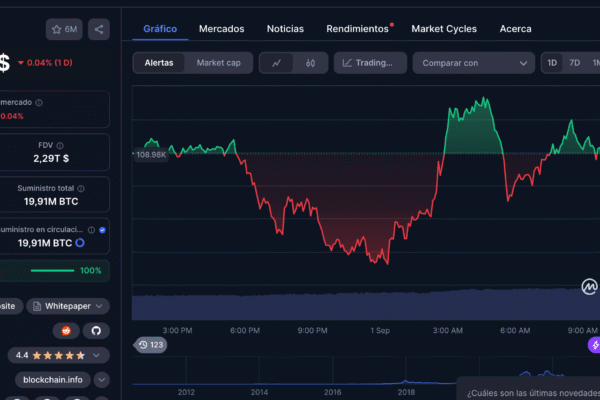Click the star watchlist button showing 6M

pyautogui.click(x=64, y=30)
